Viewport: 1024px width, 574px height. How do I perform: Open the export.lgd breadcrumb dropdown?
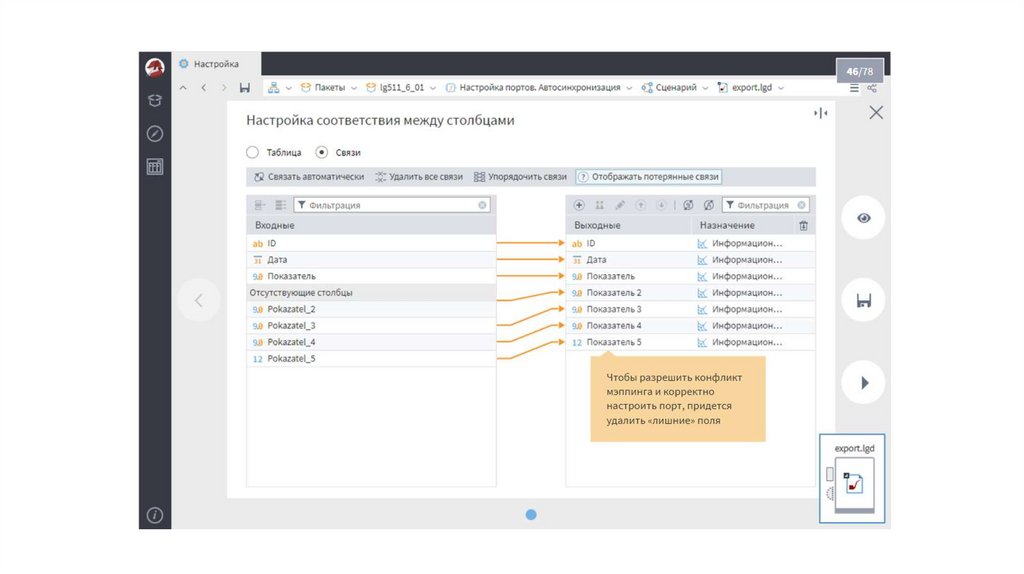780,88
